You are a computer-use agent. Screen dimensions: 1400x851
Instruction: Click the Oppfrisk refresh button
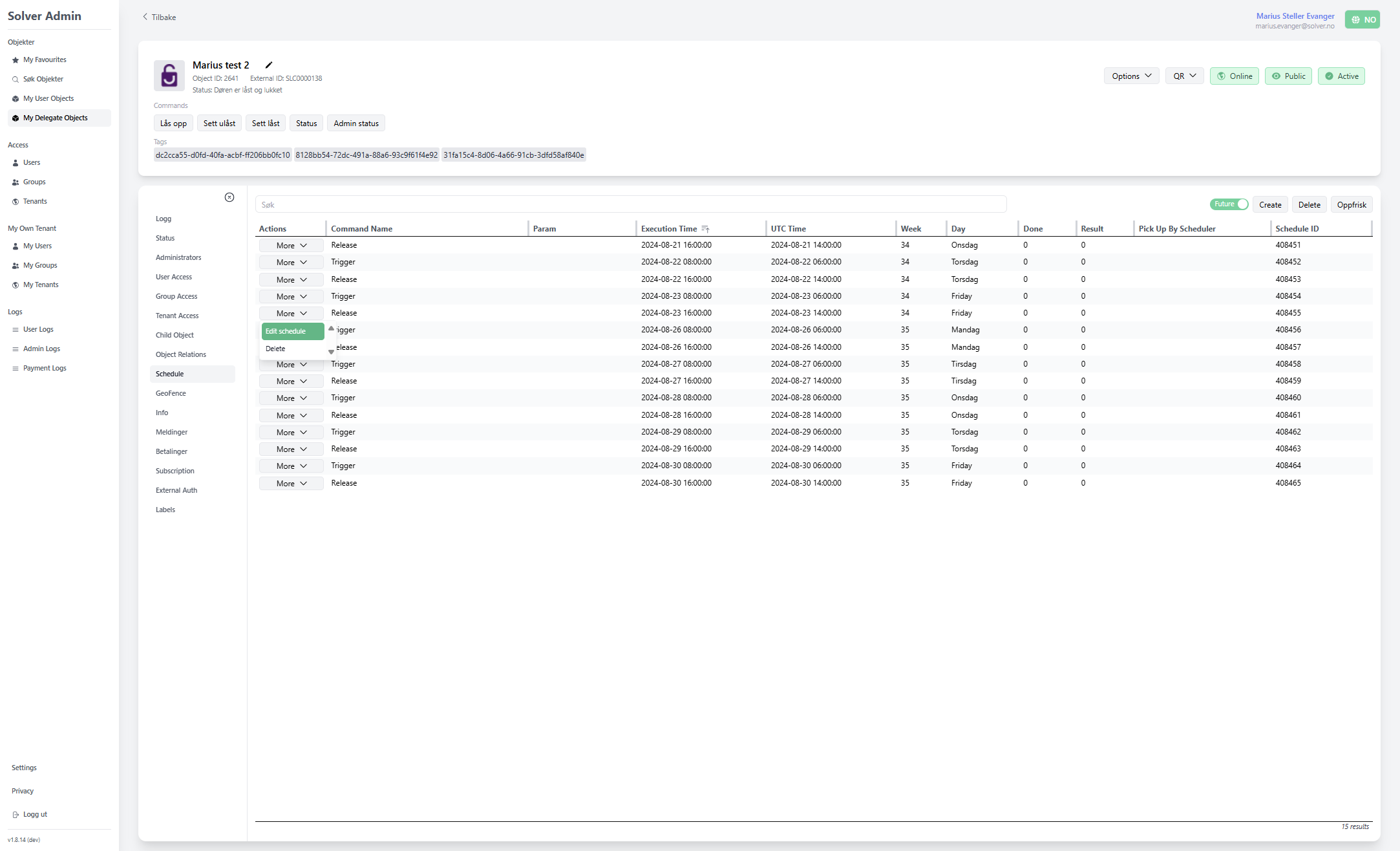(x=1352, y=205)
